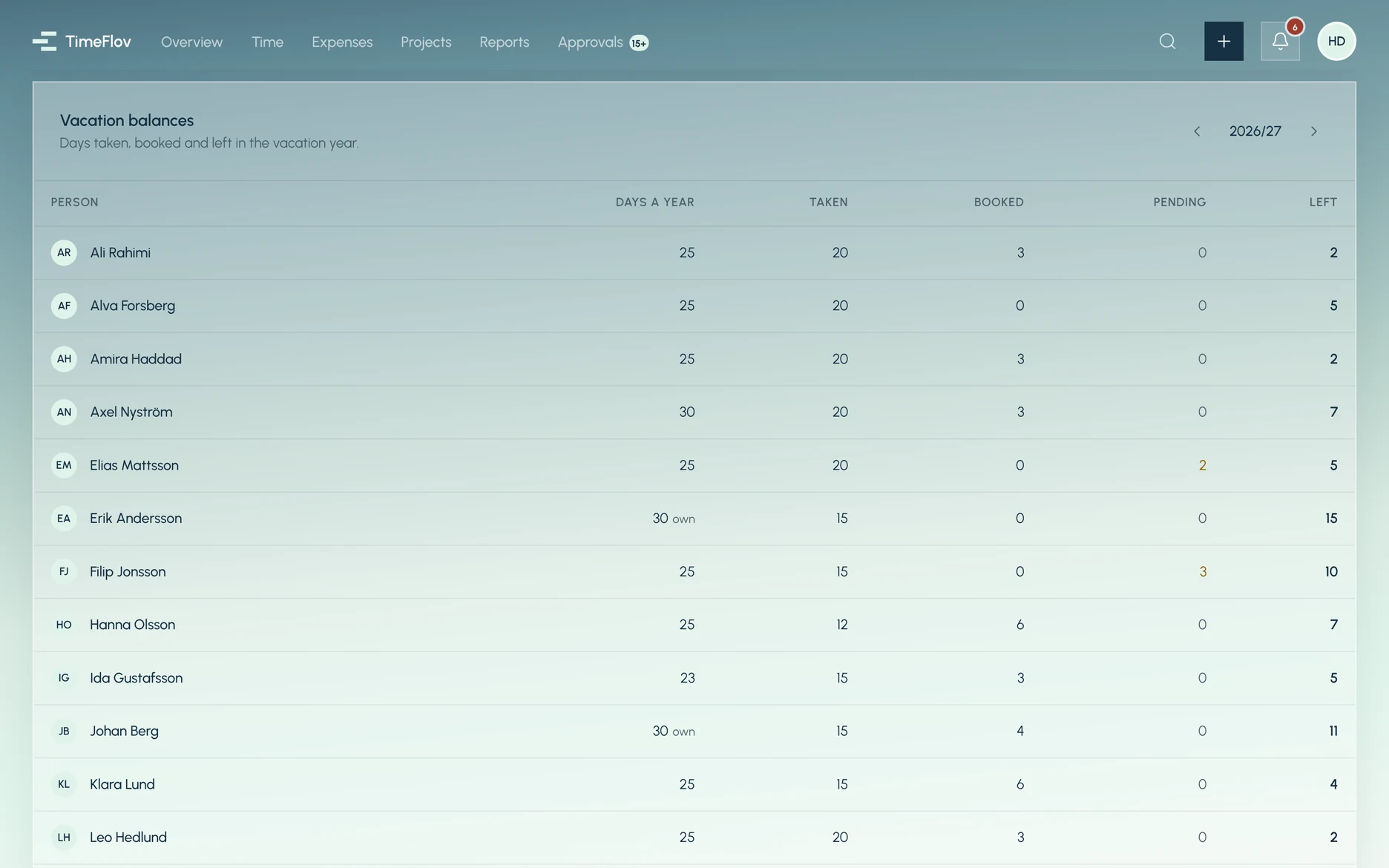Click the PERSON column header
This screenshot has width=1389, height=868.
[74, 203]
